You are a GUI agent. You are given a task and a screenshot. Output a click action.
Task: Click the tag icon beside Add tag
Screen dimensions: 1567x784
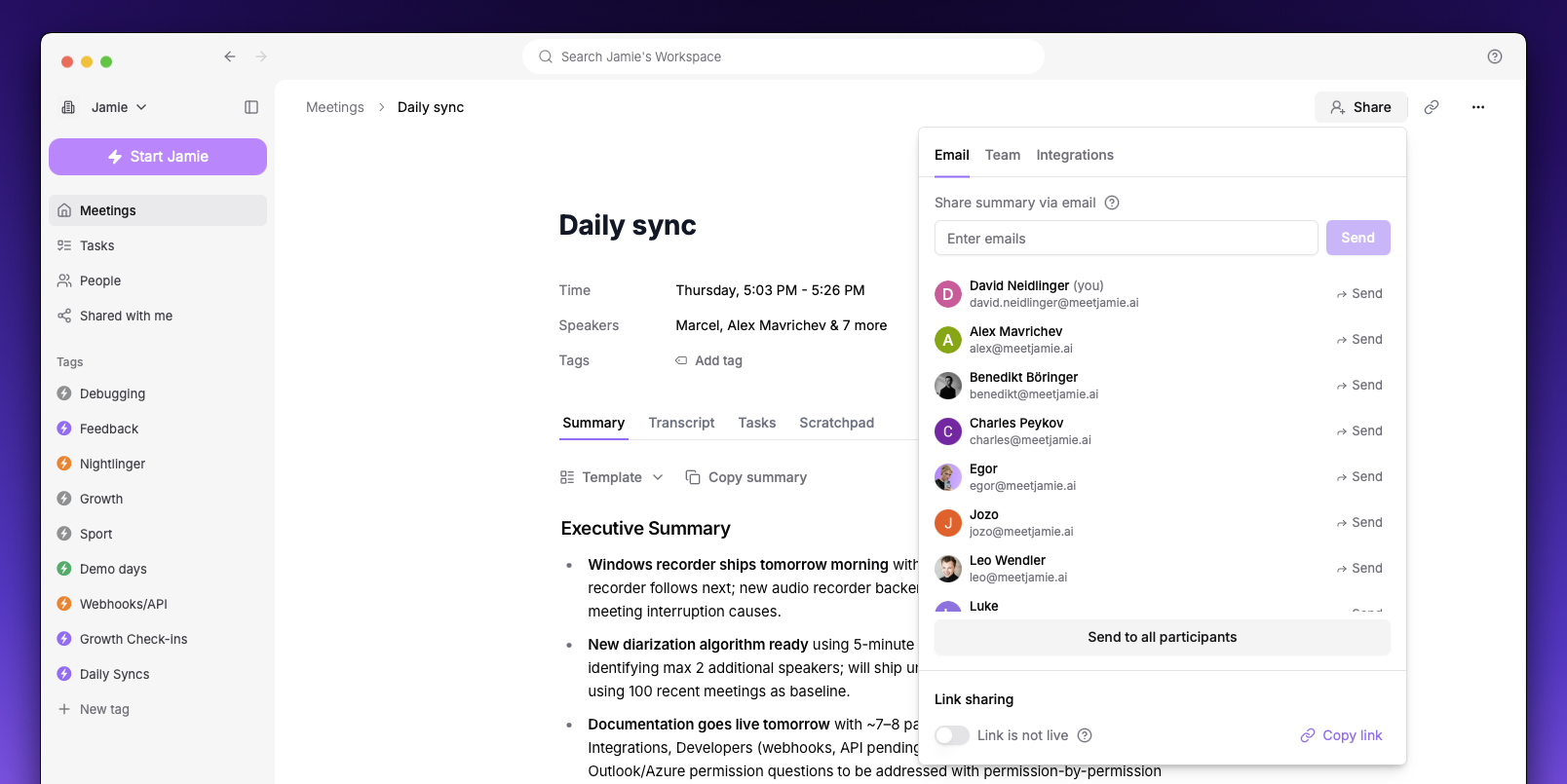[x=681, y=360]
